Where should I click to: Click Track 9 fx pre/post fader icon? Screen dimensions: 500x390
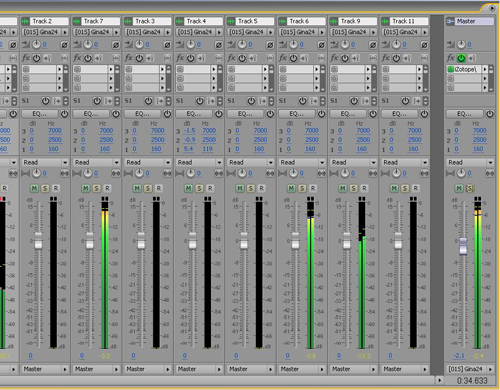pos(356,58)
